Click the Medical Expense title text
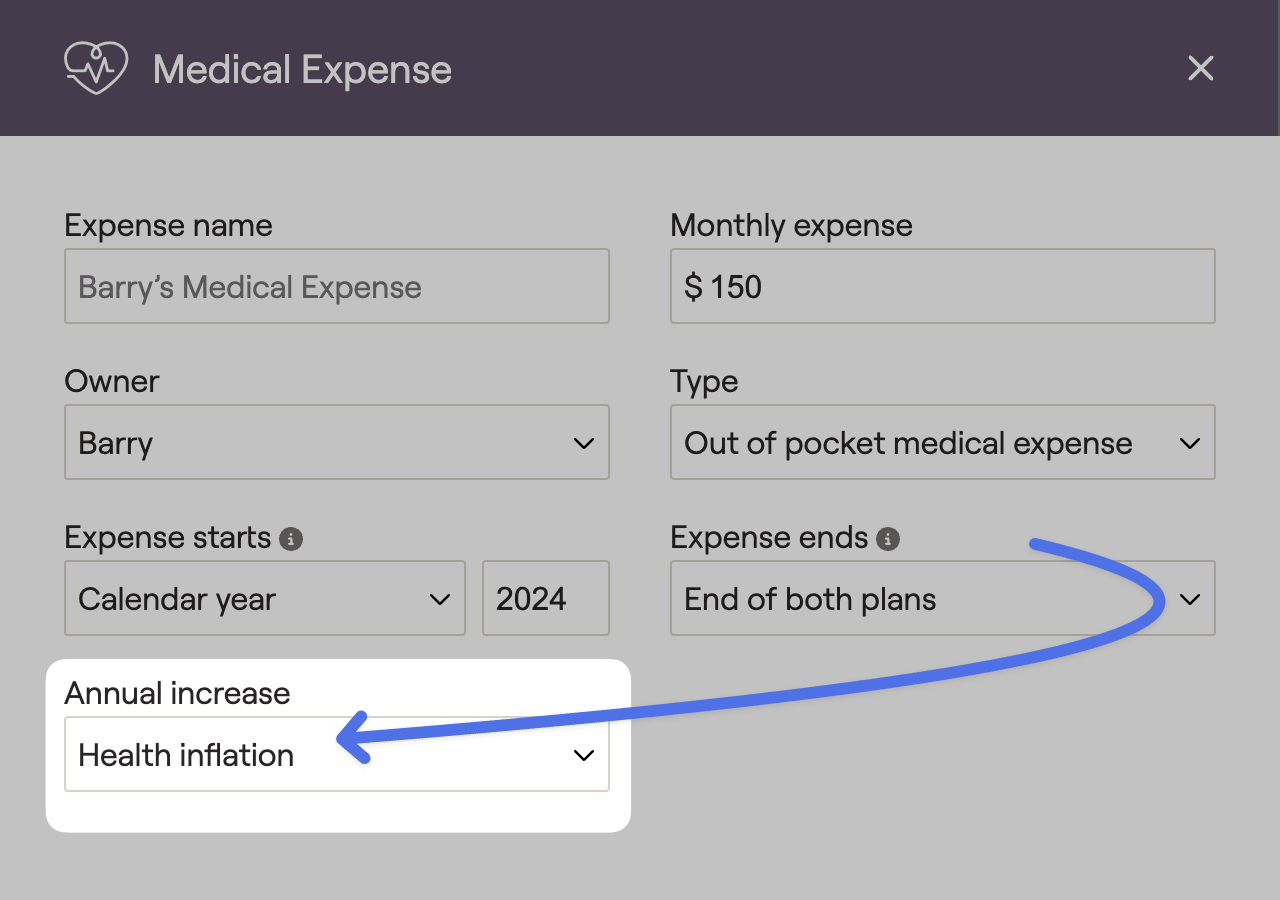1280x900 pixels. click(302, 70)
